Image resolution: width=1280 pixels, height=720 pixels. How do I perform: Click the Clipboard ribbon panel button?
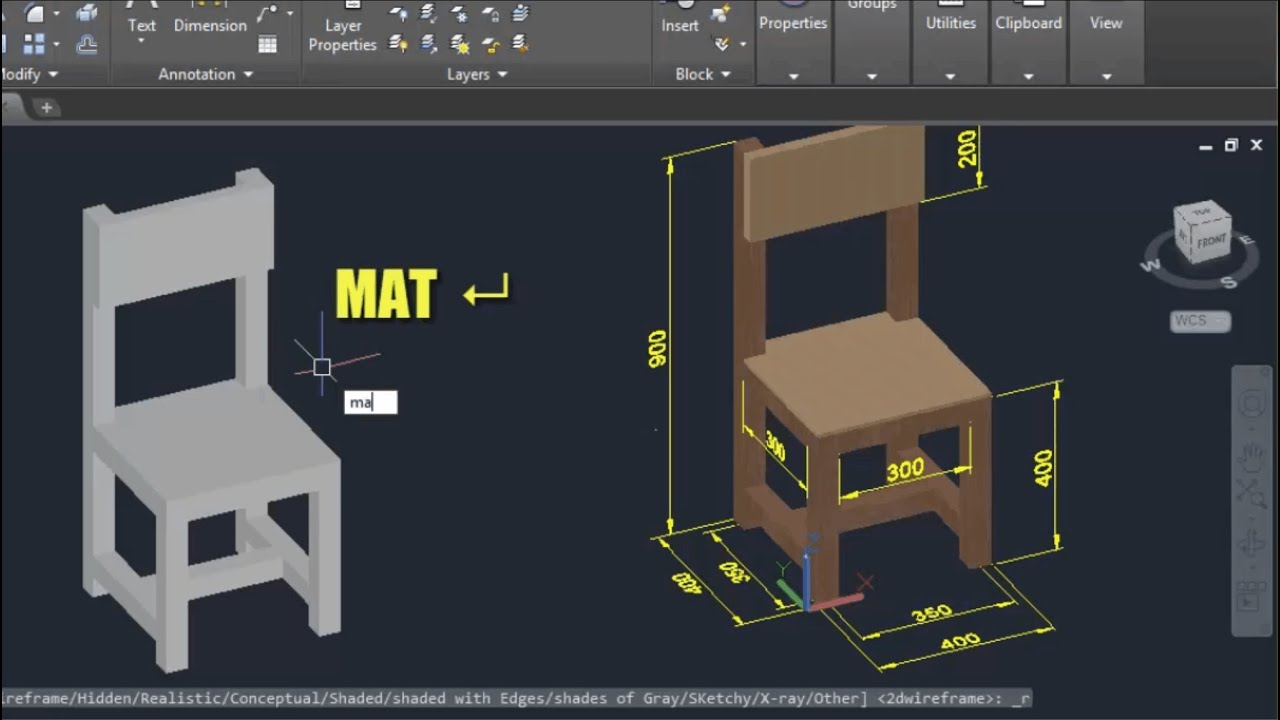tap(1028, 42)
